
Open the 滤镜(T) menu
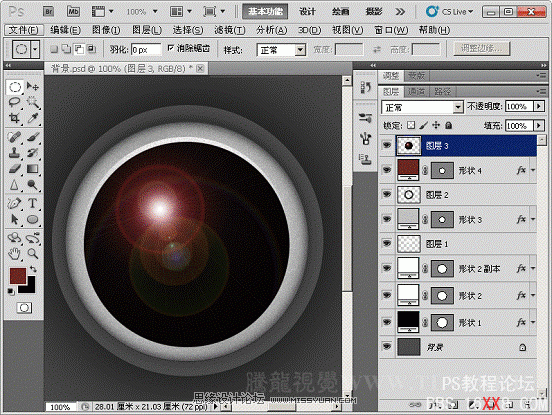(230, 30)
